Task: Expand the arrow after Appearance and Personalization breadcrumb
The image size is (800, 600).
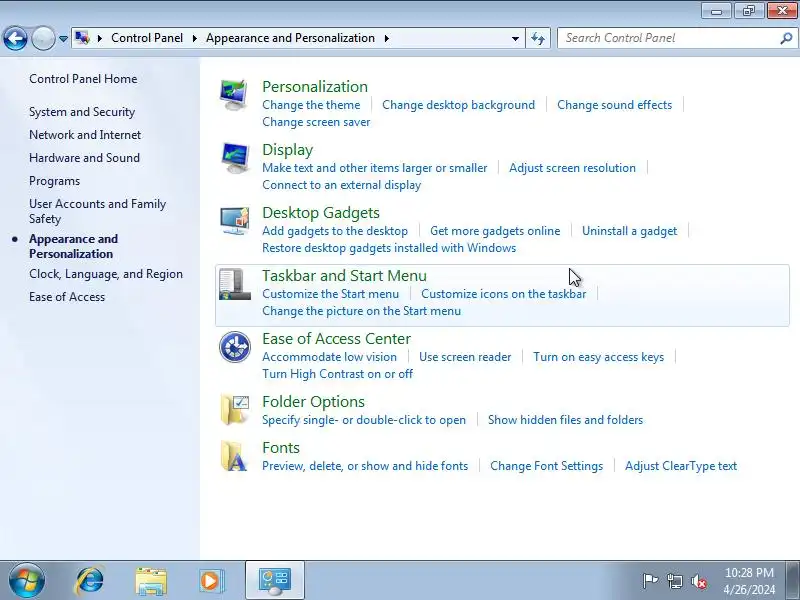Action: point(386,38)
